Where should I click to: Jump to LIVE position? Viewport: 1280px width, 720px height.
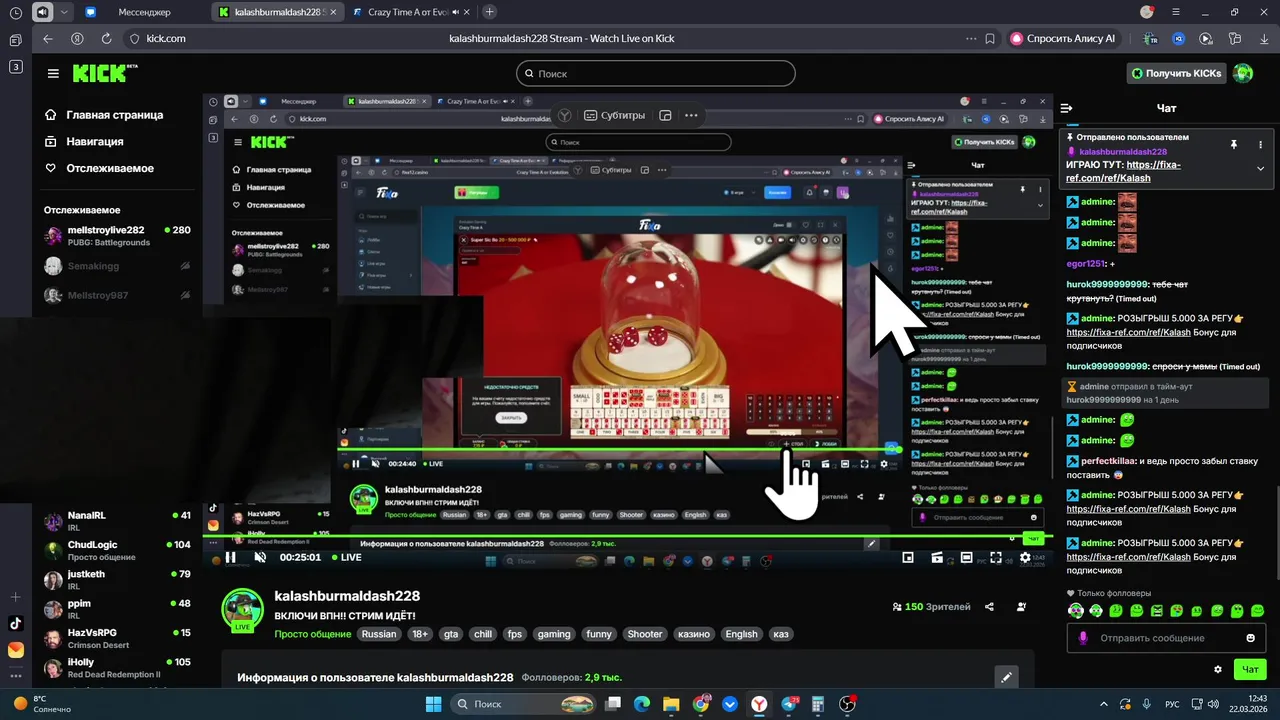pyautogui.click(x=346, y=558)
